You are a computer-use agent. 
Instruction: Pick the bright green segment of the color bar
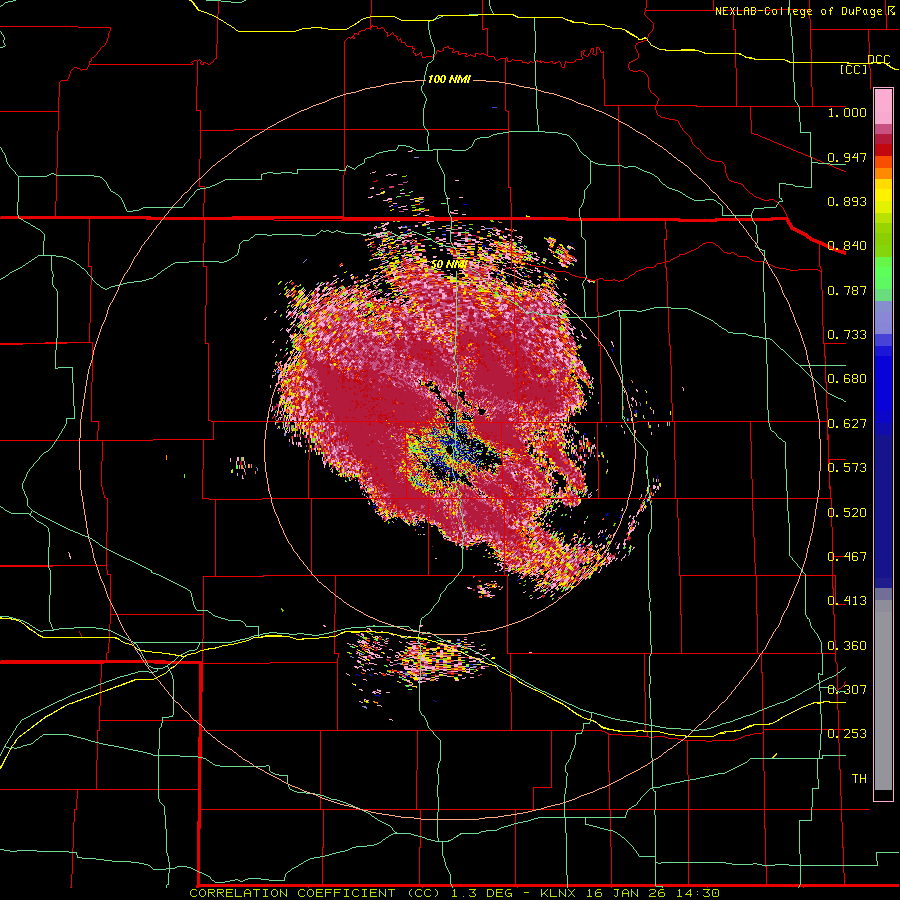click(x=883, y=273)
